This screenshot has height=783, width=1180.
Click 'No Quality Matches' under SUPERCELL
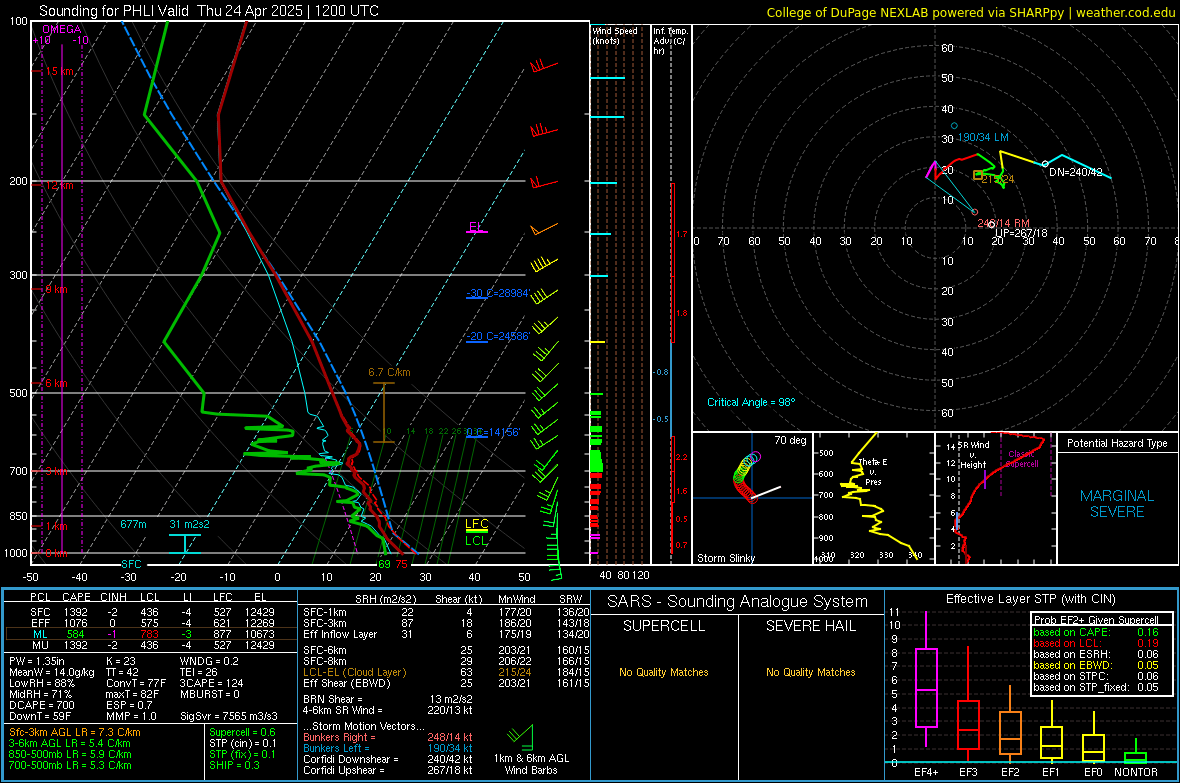664,672
